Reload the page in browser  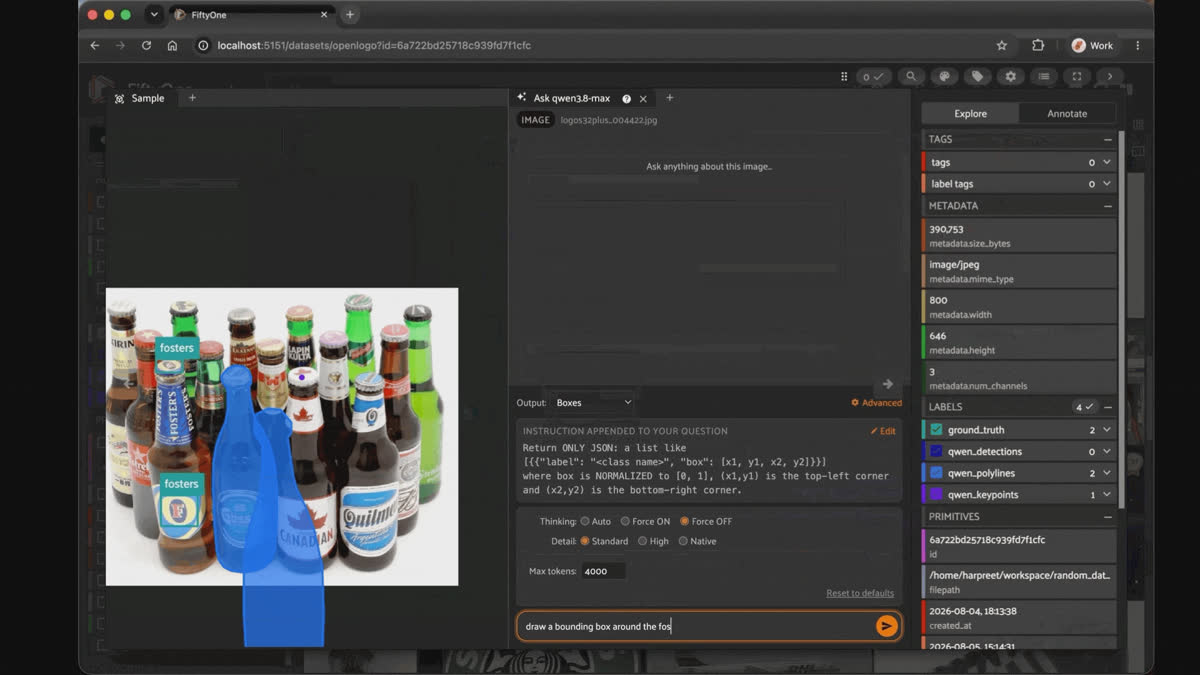(x=146, y=45)
